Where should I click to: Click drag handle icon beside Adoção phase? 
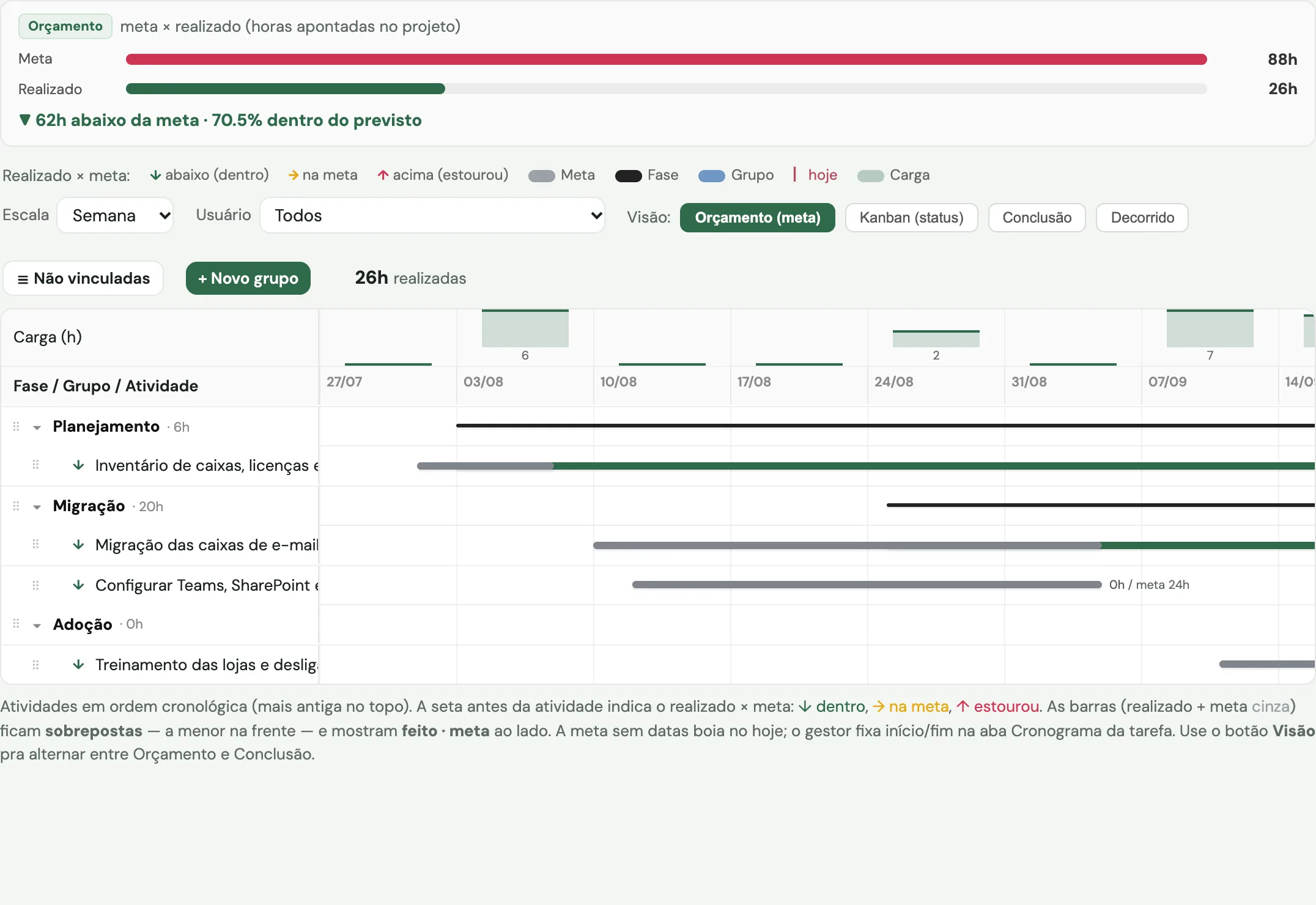click(17, 624)
